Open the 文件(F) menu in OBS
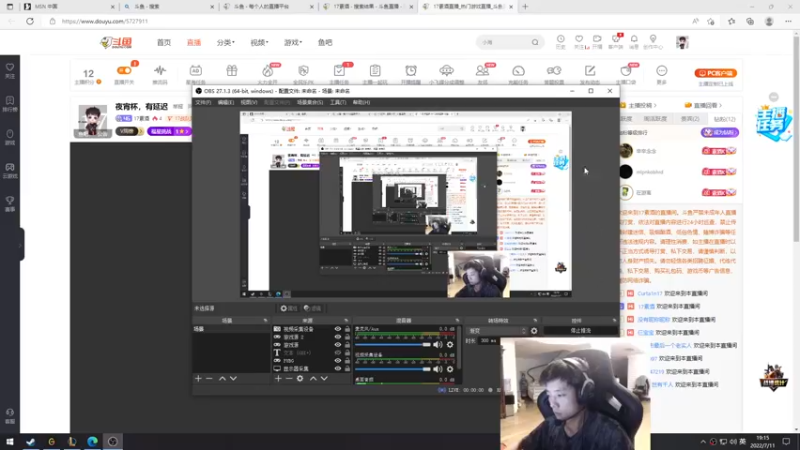 click(203, 103)
